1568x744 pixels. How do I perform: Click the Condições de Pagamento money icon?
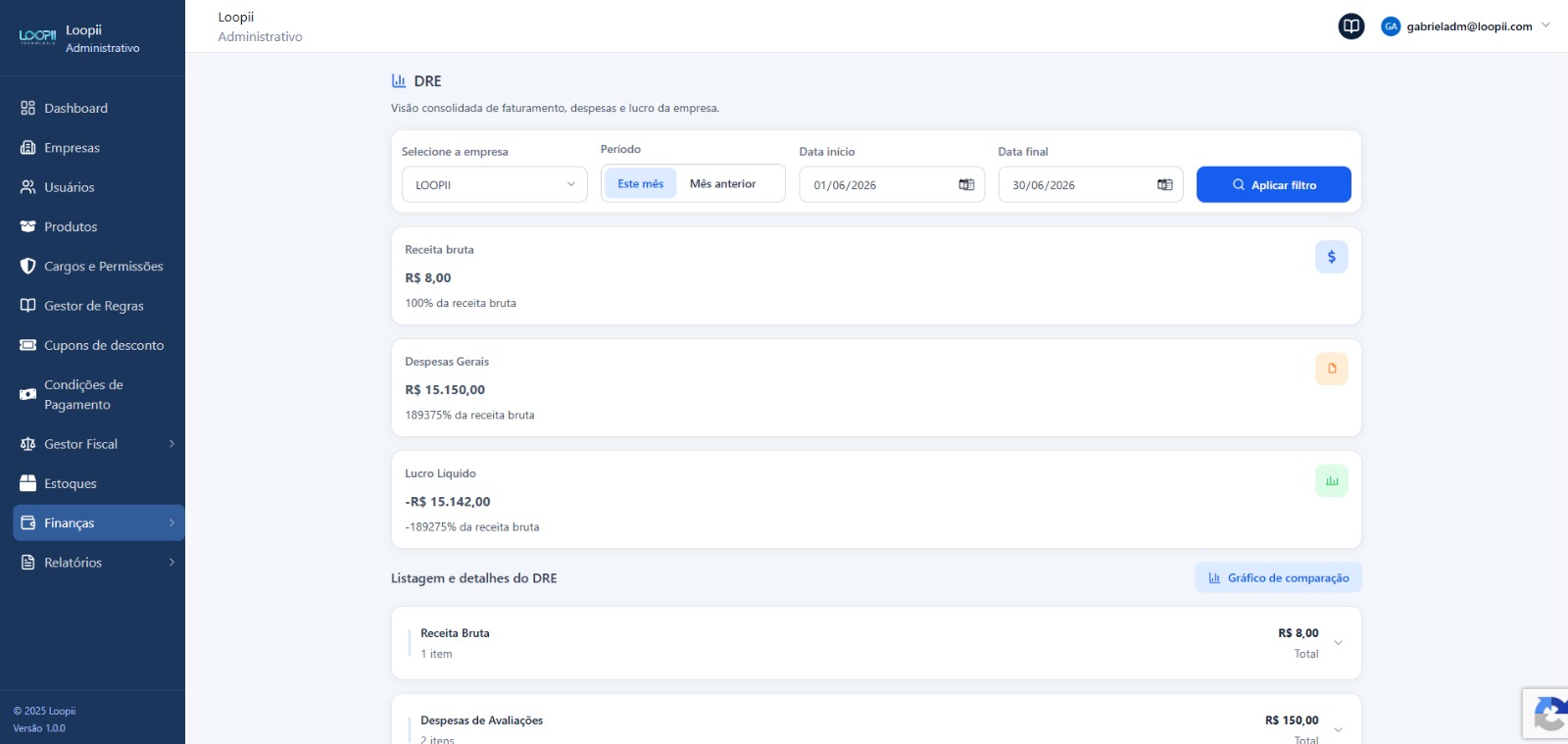27,394
